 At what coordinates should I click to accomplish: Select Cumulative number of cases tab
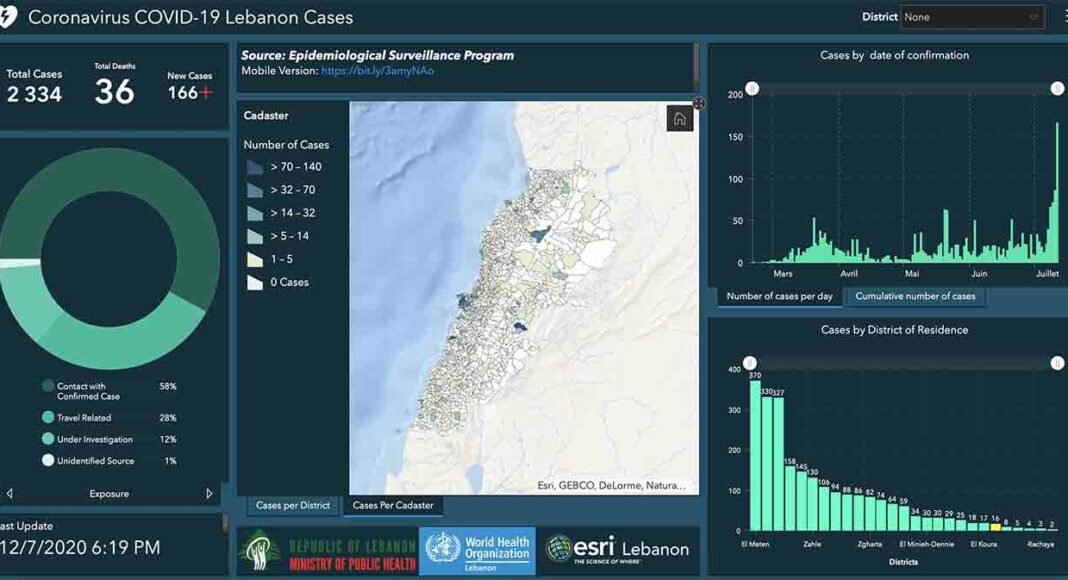pyautogui.click(x=915, y=296)
